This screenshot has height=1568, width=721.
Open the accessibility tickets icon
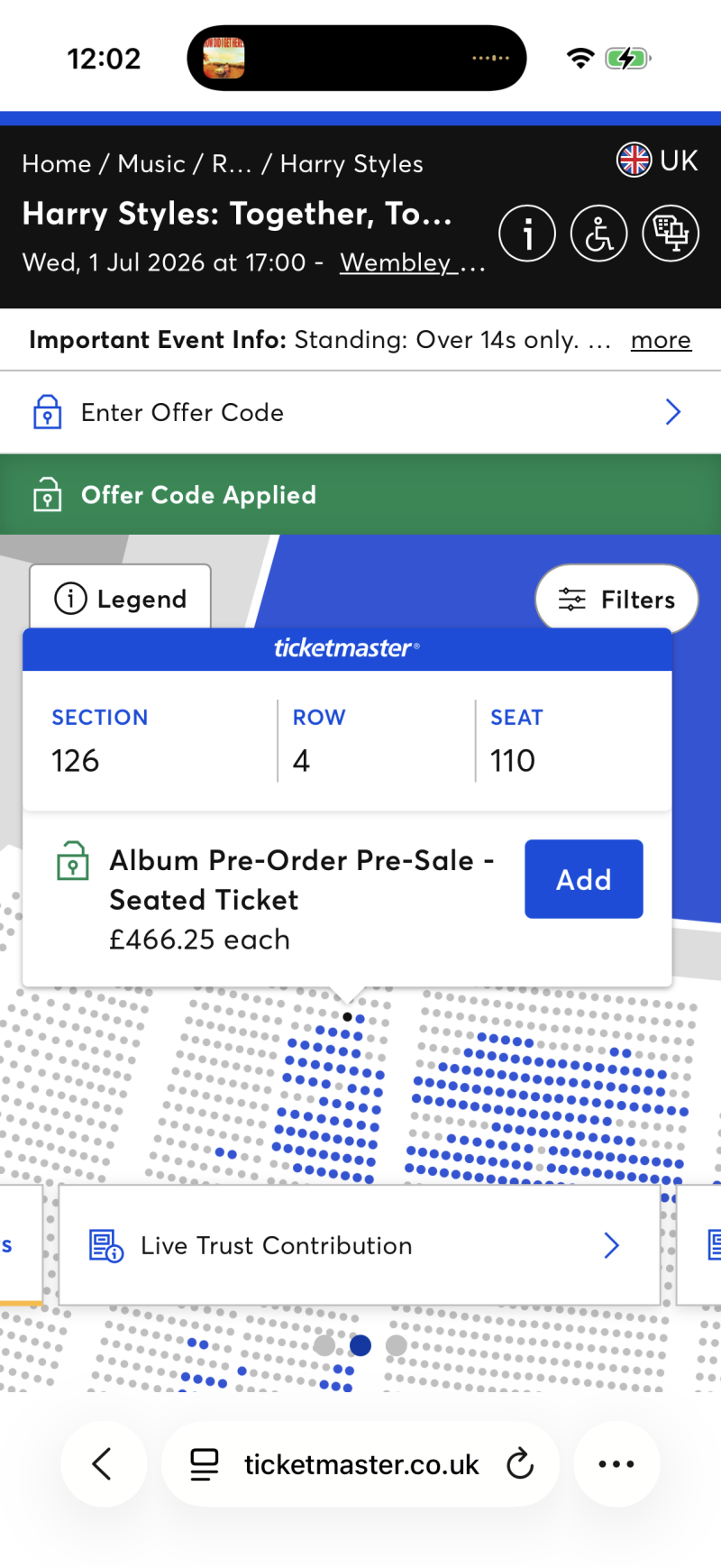point(598,234)
